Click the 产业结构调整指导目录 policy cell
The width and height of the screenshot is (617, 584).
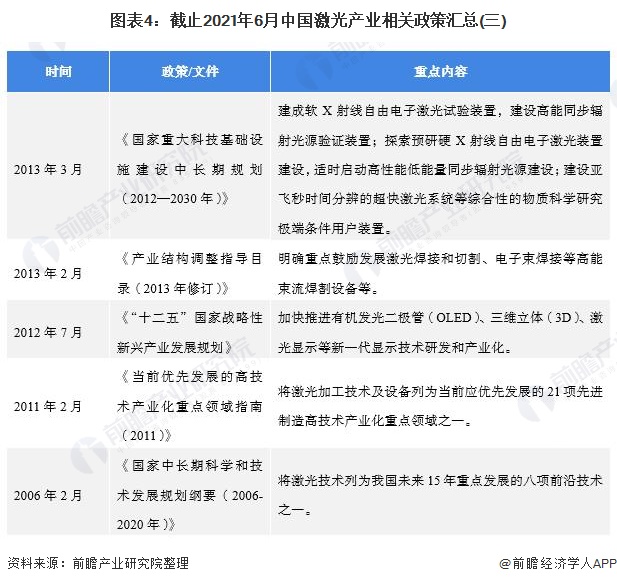[x=188, y=268]
